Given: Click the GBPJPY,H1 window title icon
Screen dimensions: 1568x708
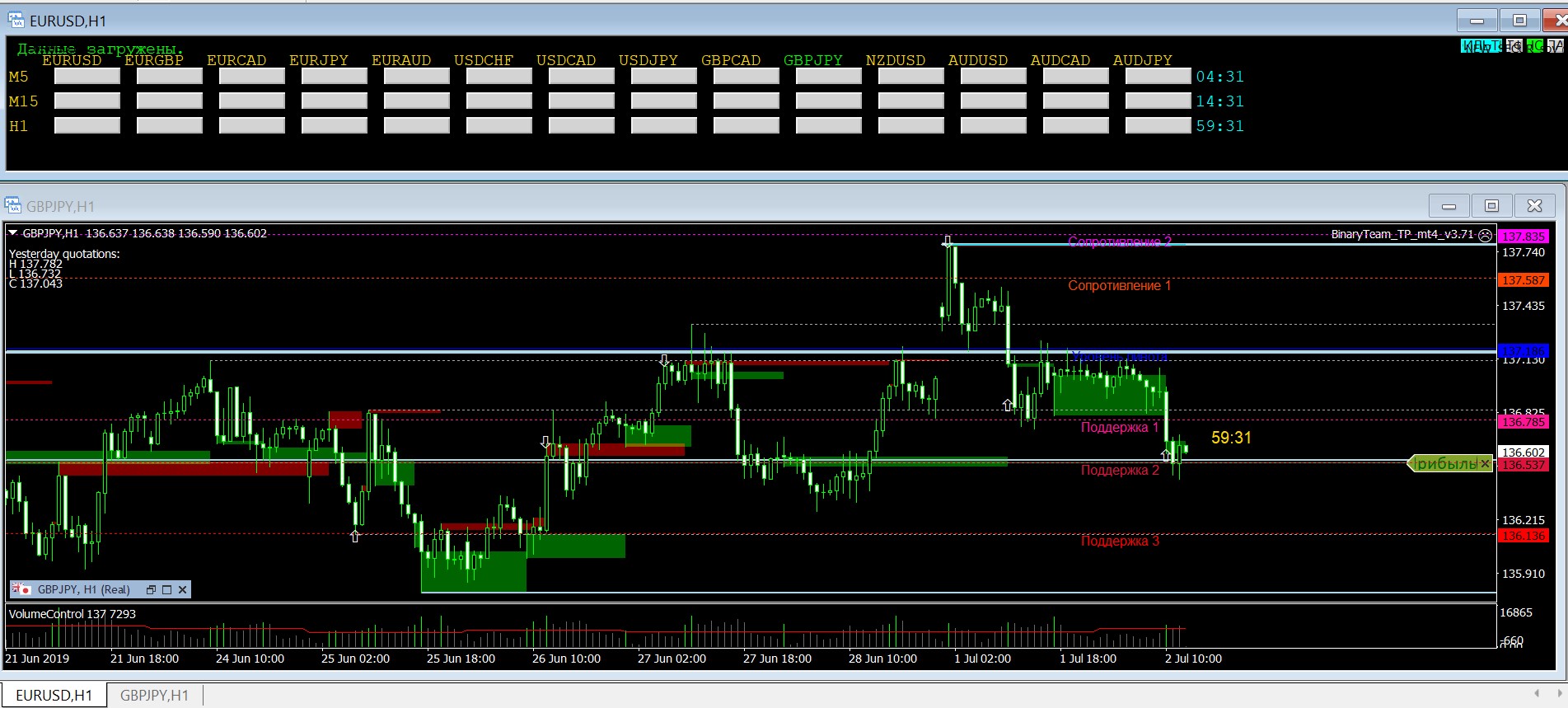Looking at the screenshot, I should [x=13, y=205].
